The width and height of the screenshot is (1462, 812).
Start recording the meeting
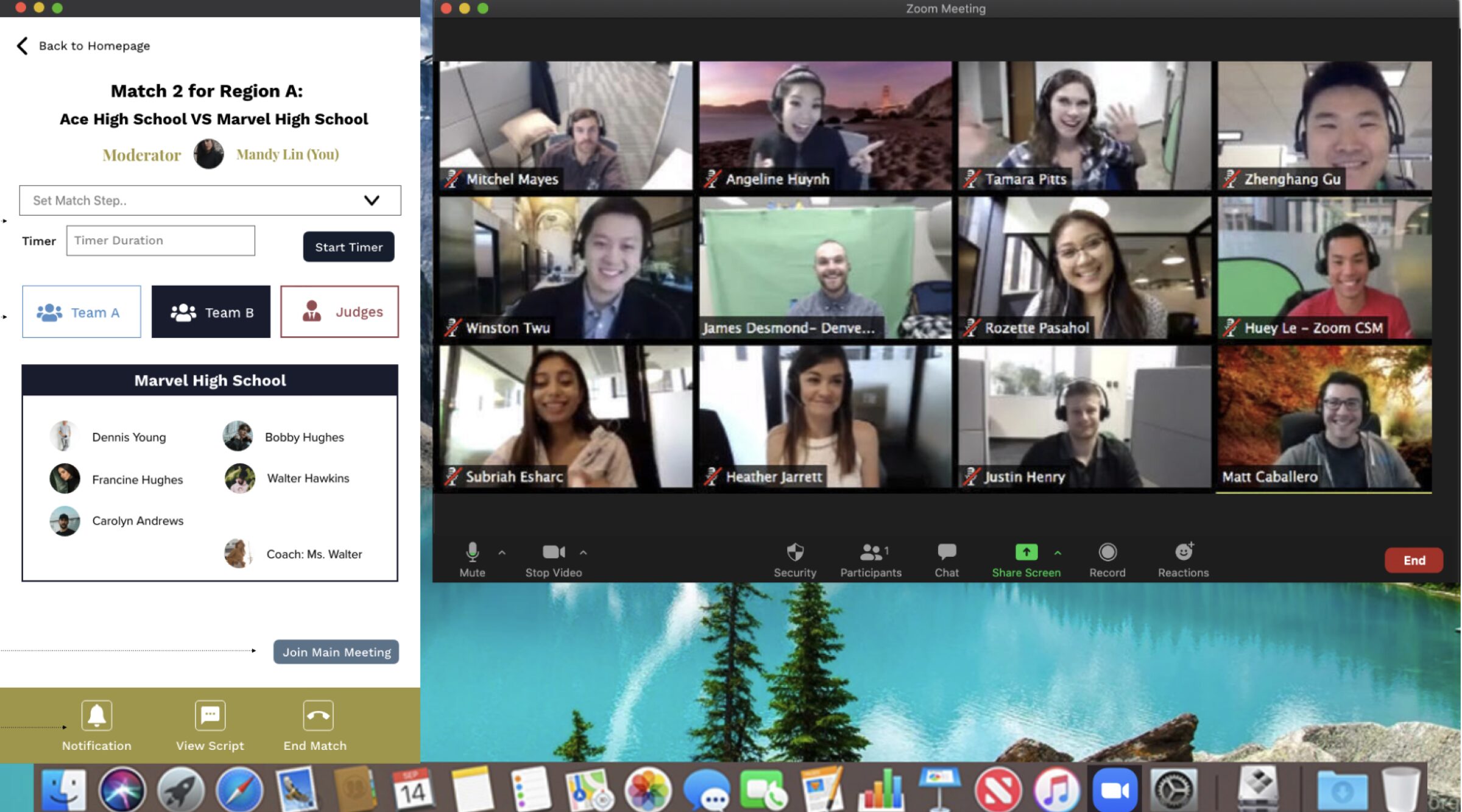point(1106,558)
